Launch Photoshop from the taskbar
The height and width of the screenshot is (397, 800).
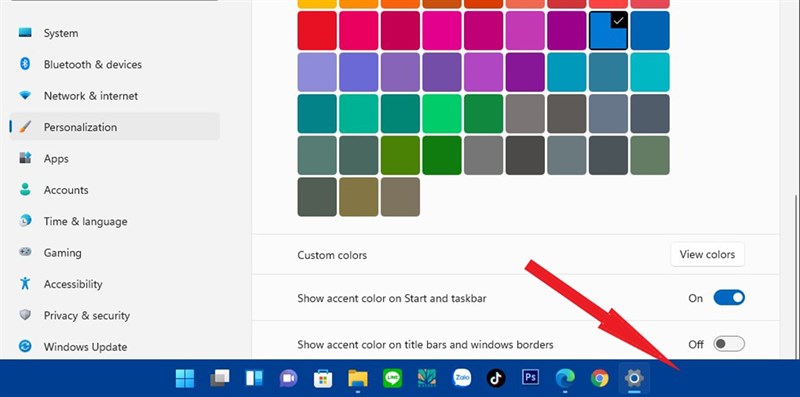[x=531, y=378]
